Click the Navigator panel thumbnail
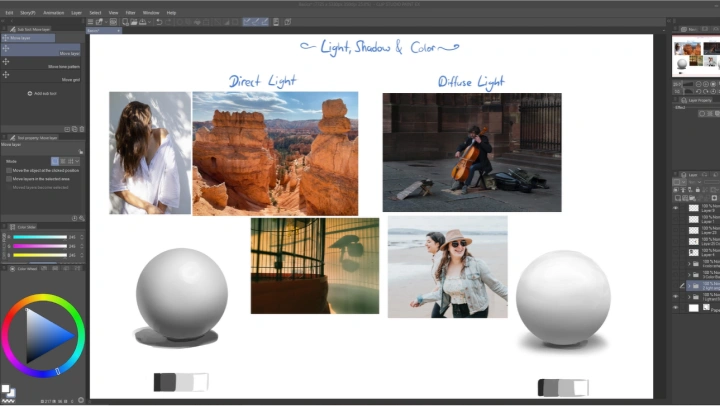The image size is (720, 406). 696,56
